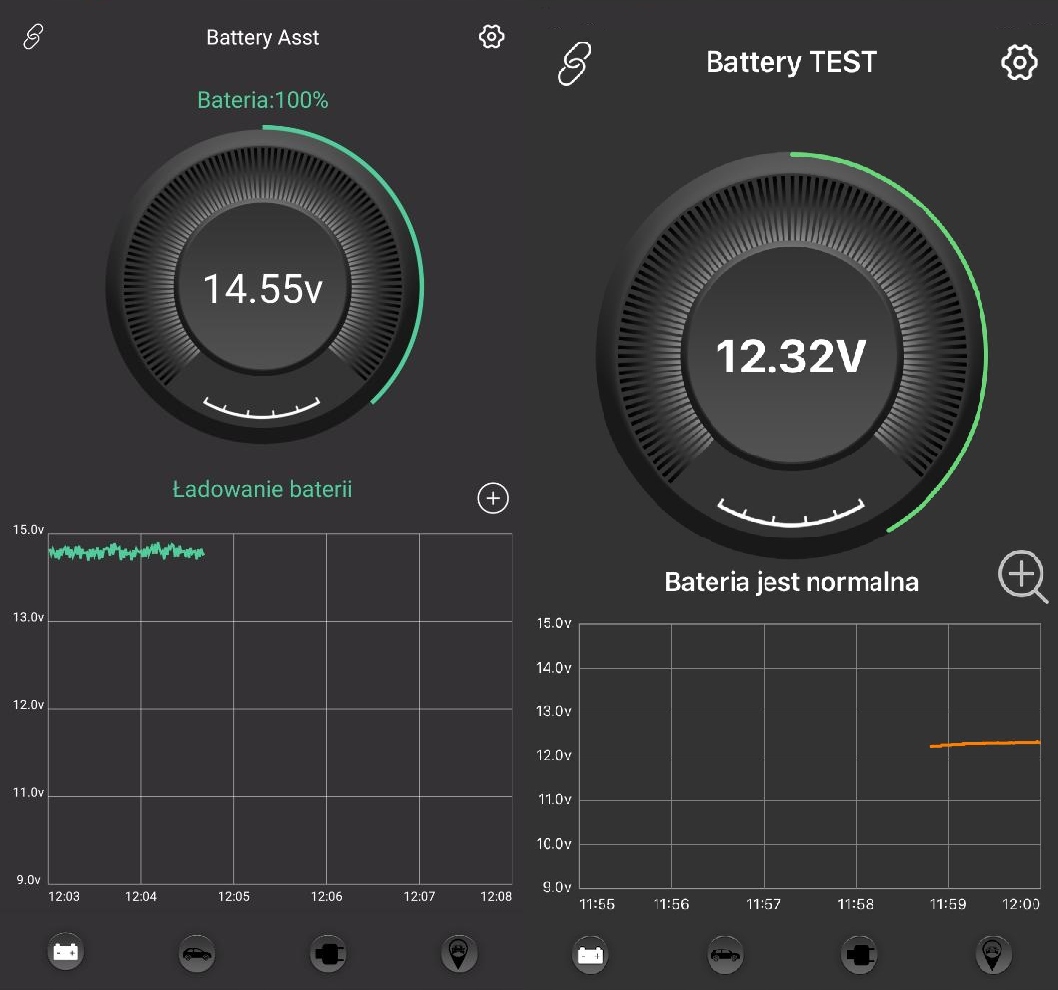The width and height of the screenshot is (1058, 990).
Task: Tap the Battery Asst title
Action: point(262,37)
